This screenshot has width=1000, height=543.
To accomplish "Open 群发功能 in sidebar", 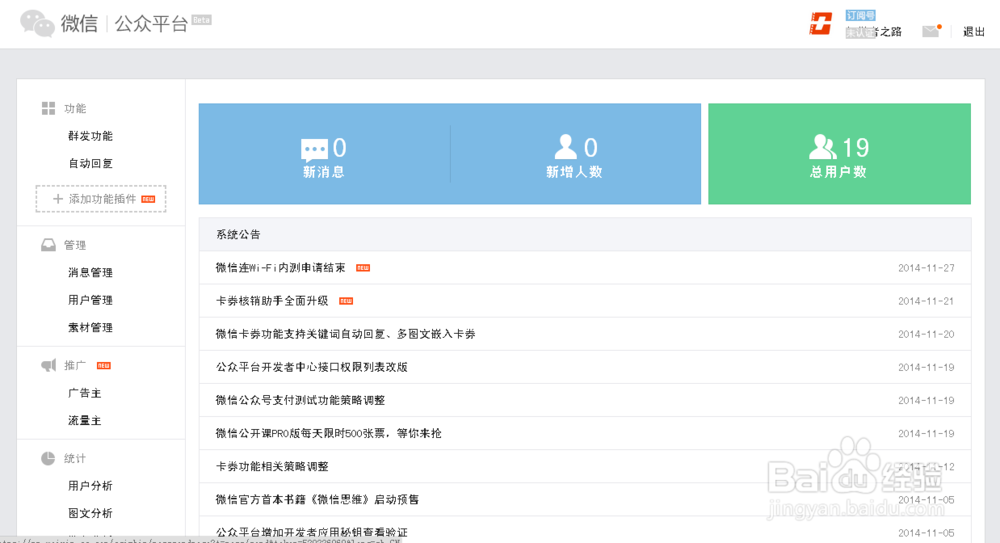I will tap(91, 136).
